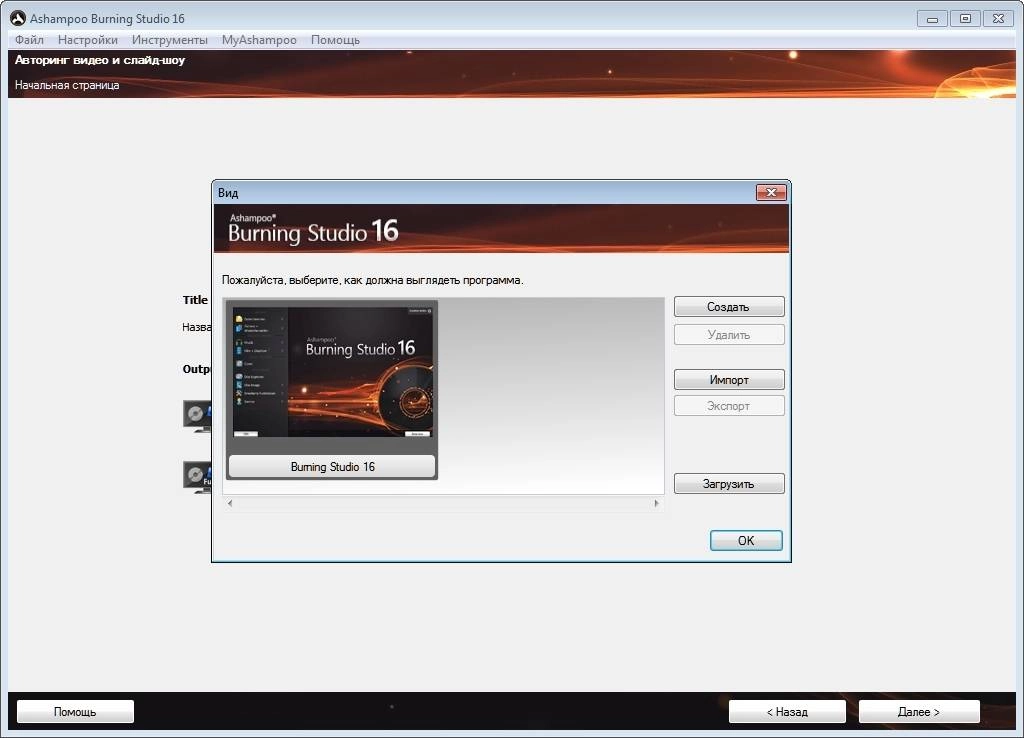Image resolution: width=1024 pixels, height=738 pixels.
Task: Go back with the Назад button
Action: click(787, 712)
